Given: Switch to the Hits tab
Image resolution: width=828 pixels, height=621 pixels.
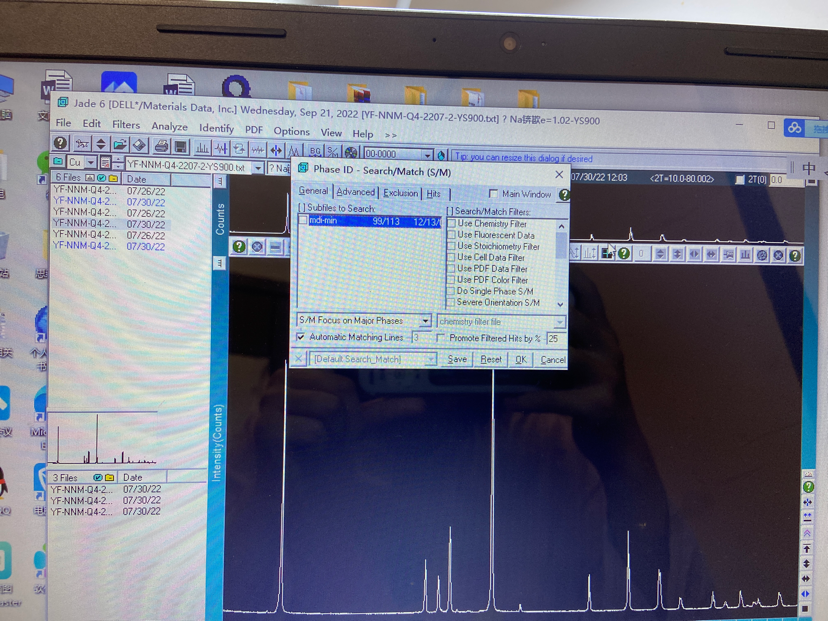Looking at the screenshot, I should (x=434, y=194).
